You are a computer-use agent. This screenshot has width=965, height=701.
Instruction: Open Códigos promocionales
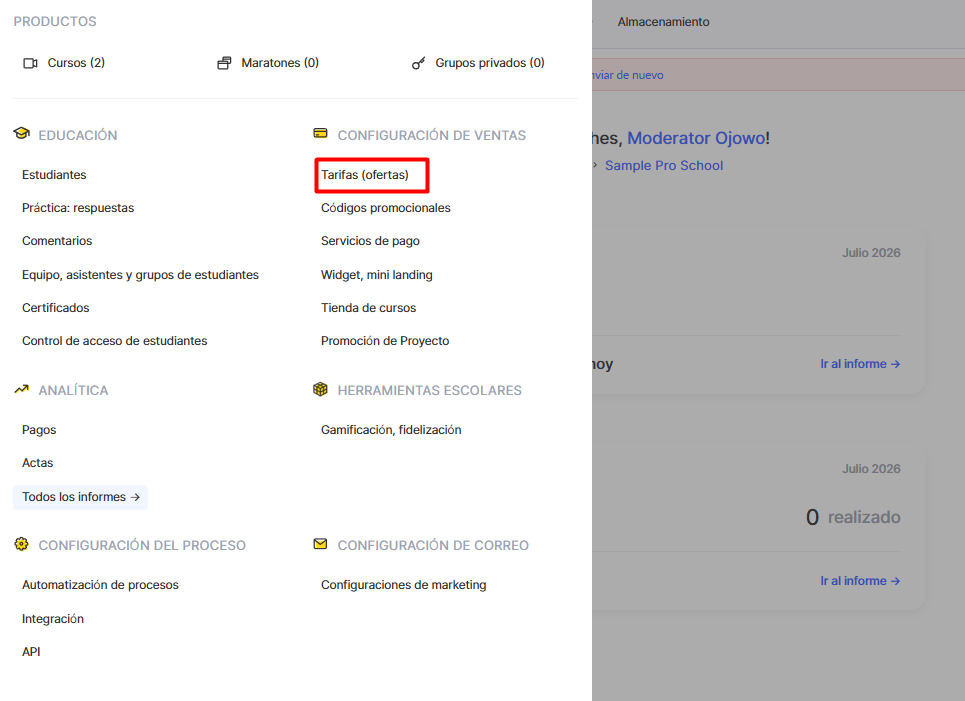click(386, 208)
